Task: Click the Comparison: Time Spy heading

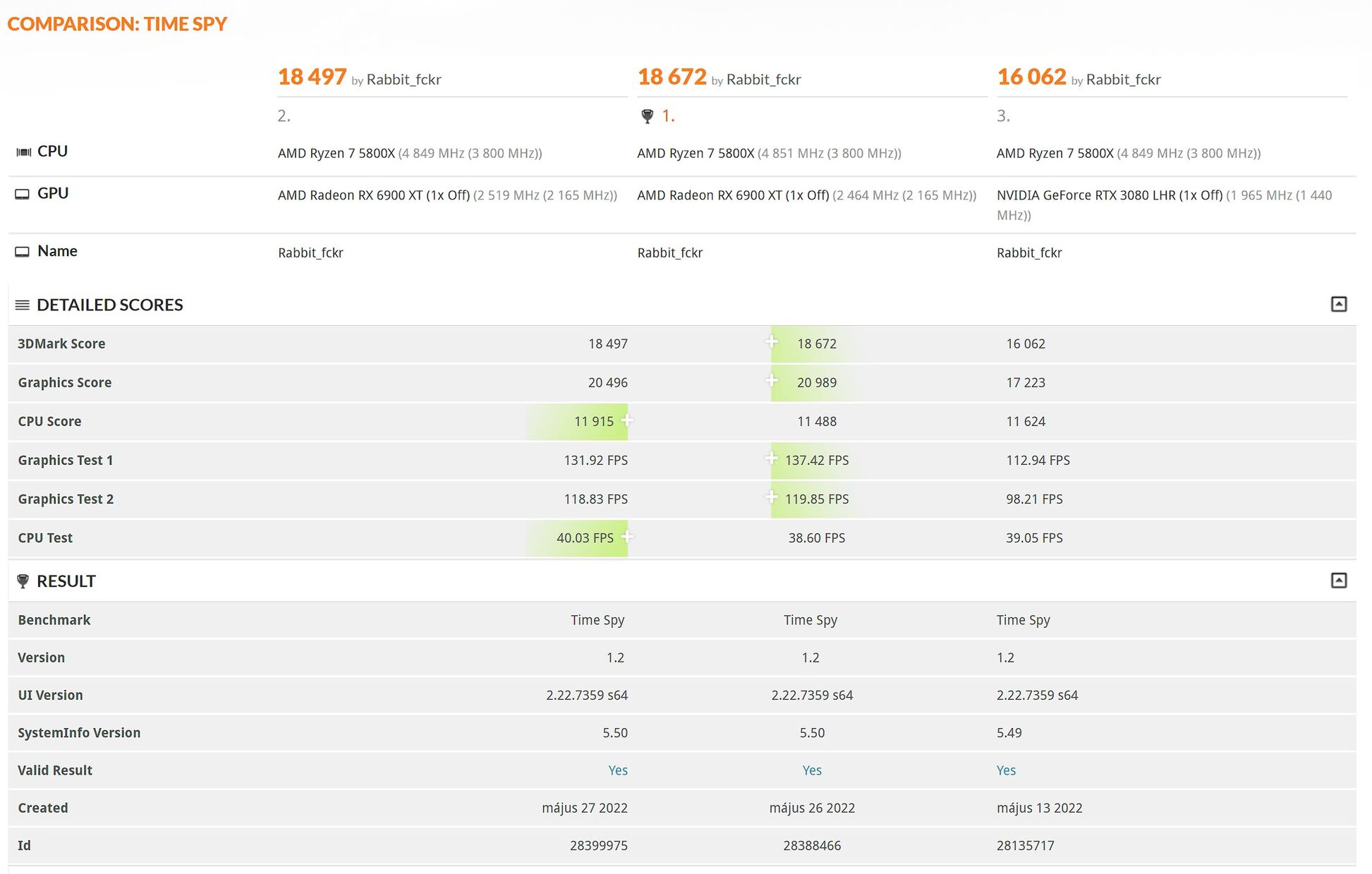Action: point(117,24)
